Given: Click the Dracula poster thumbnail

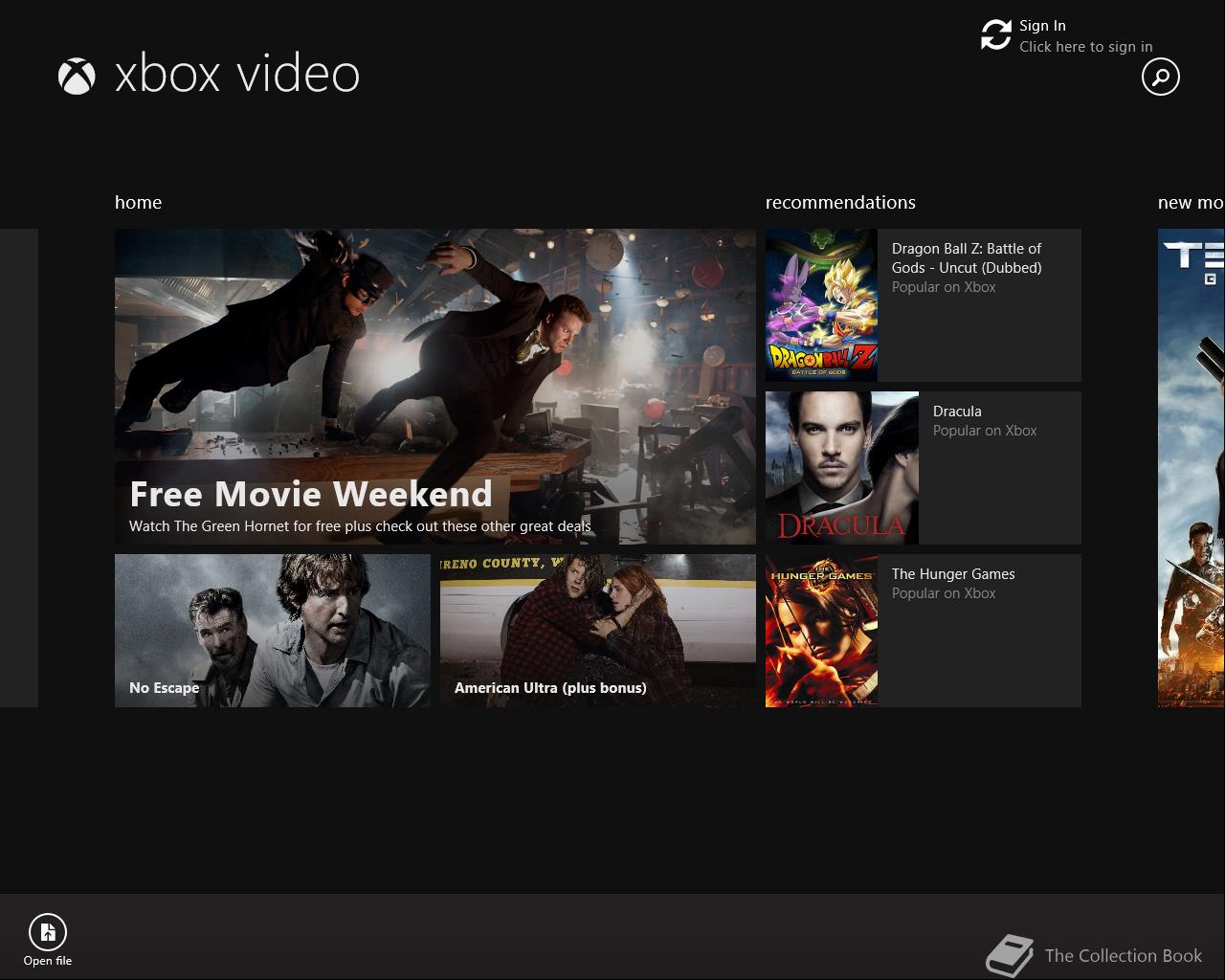Looking at the screenshot, I should [842, 468].
